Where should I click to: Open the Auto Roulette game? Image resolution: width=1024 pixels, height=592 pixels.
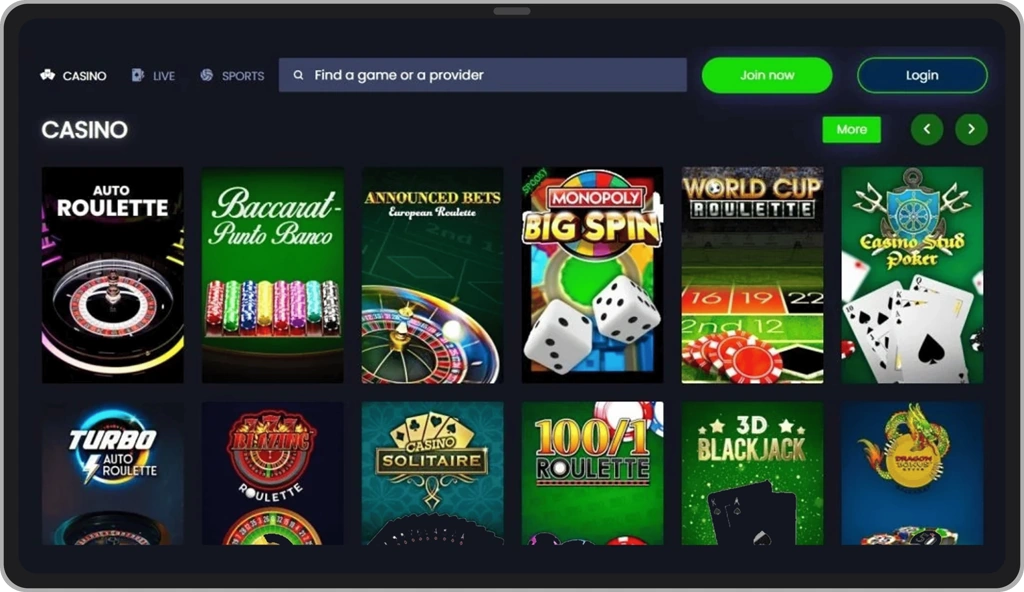coord(112,274)
